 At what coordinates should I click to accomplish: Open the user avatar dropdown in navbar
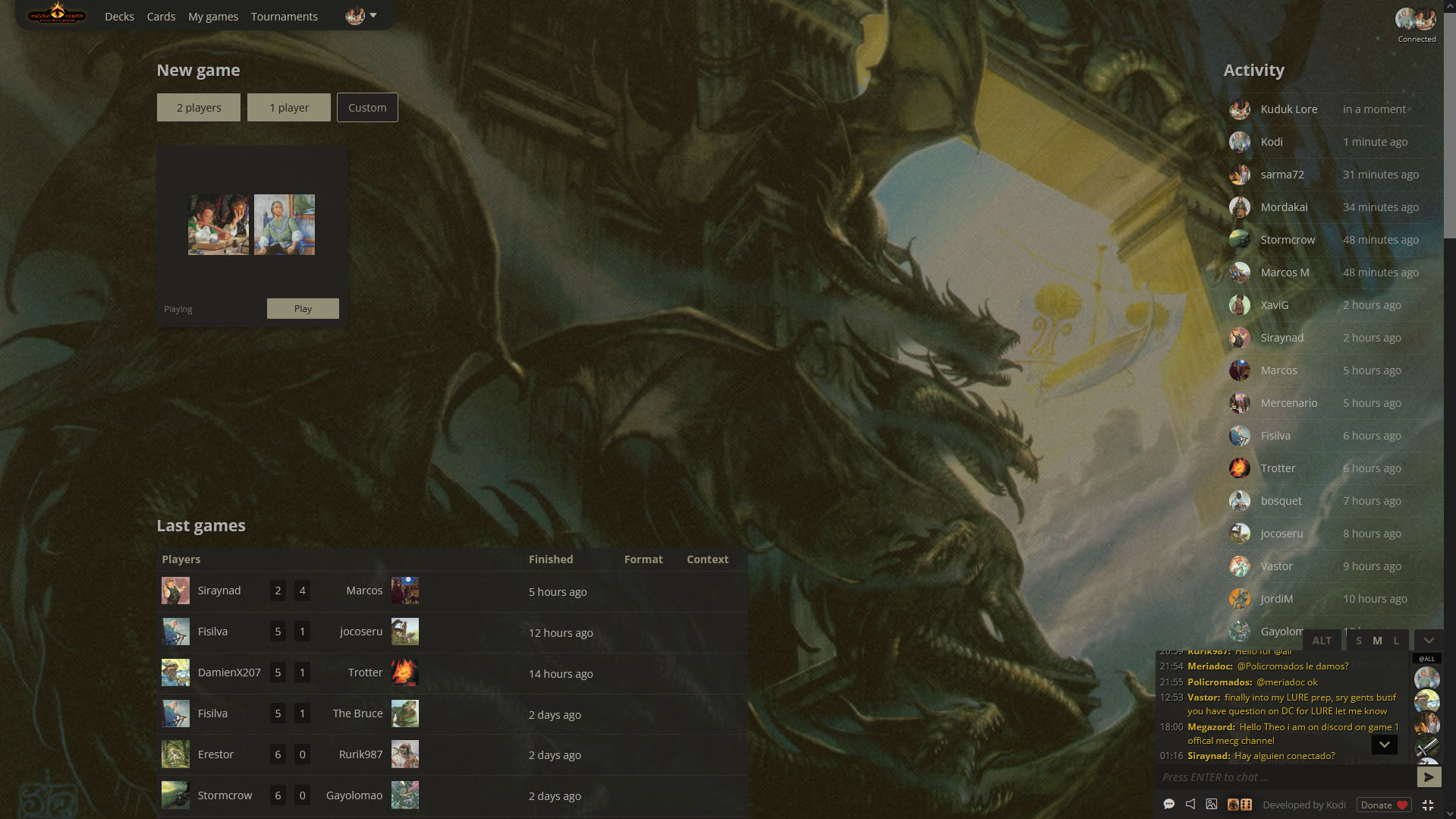[361, 15]
